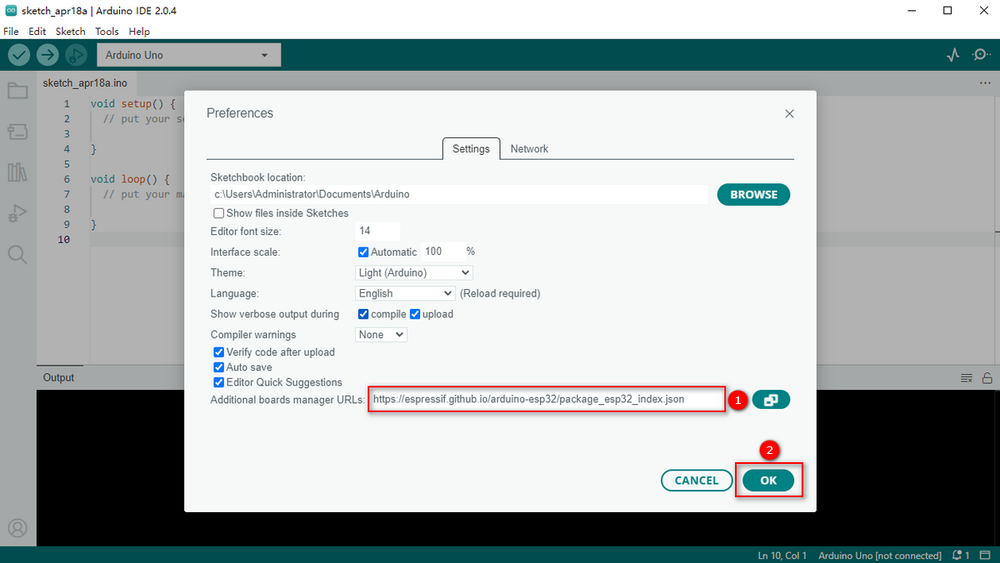Open the Compiler warnings dropdown
Viewport: 1000px width, 563px height.
(x=381, y=335)
